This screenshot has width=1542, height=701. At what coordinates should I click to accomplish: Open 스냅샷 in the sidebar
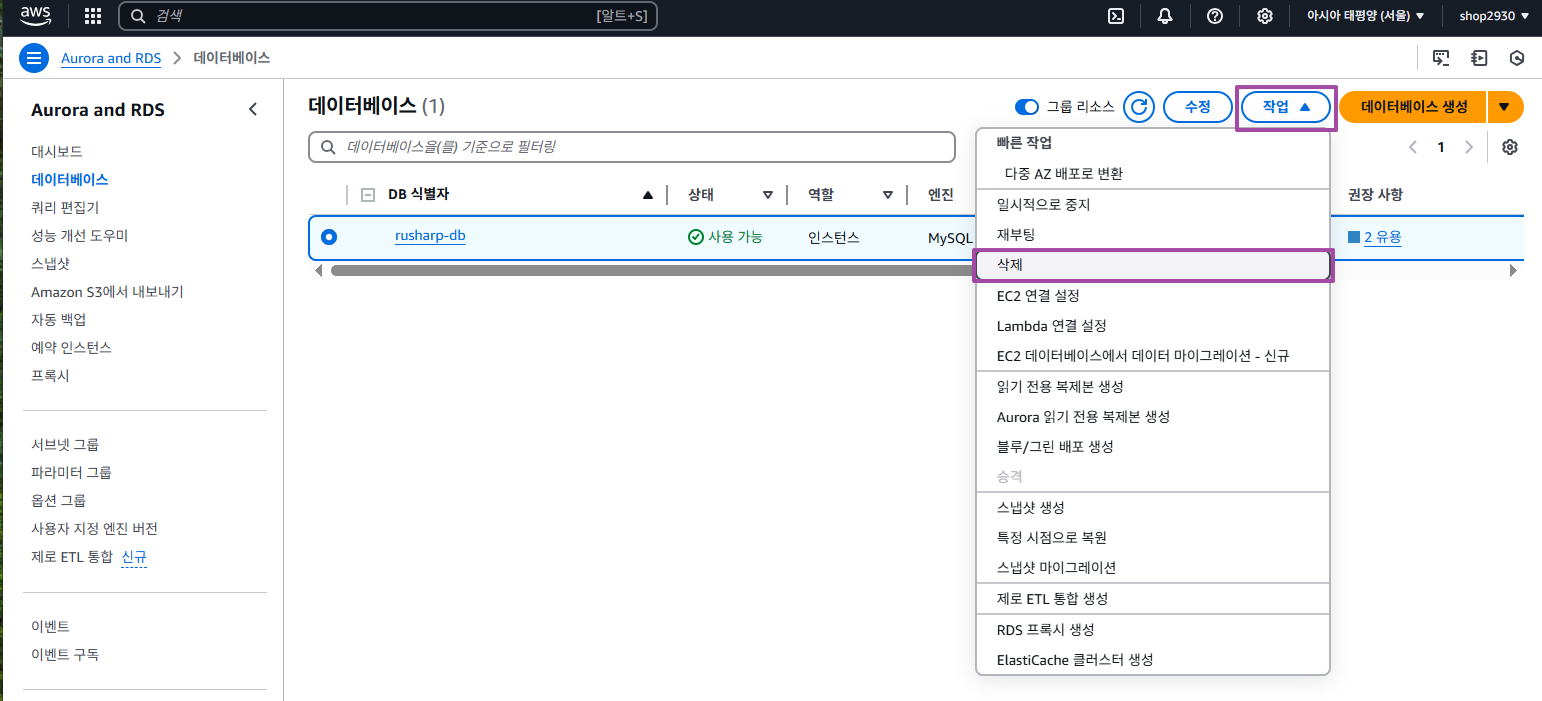coord(50,263)
